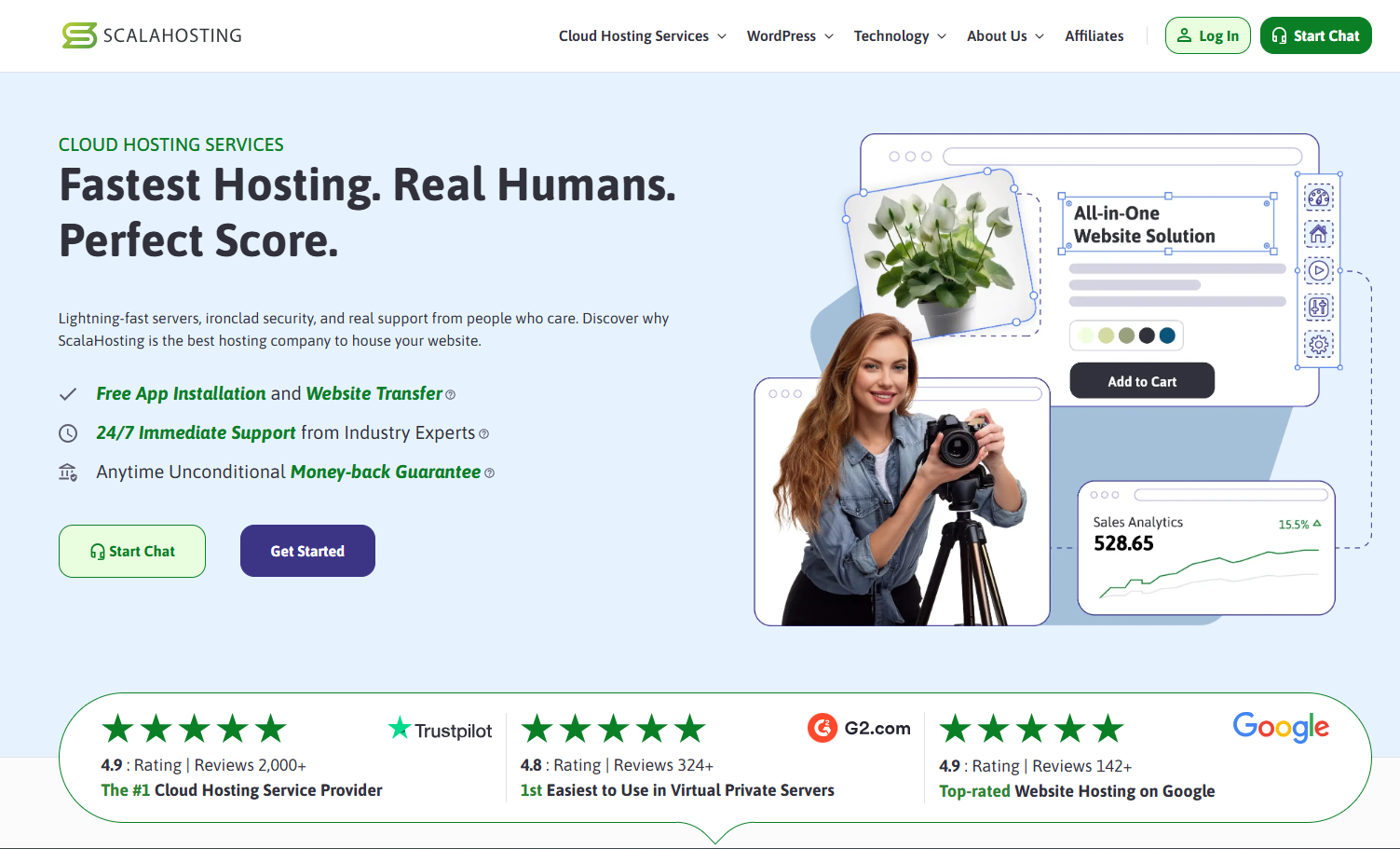The image size is (1400, 849).
Task: Click the "All-in-One Website Solution" text box
Action: (x=1168, y=225)
